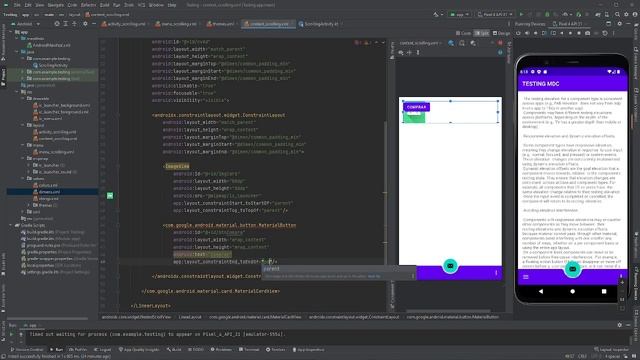Image resolution: width=640 pixels, height=360 pixels.
Task: Click emulator toolbar back triangle icon
Action: 562,33
